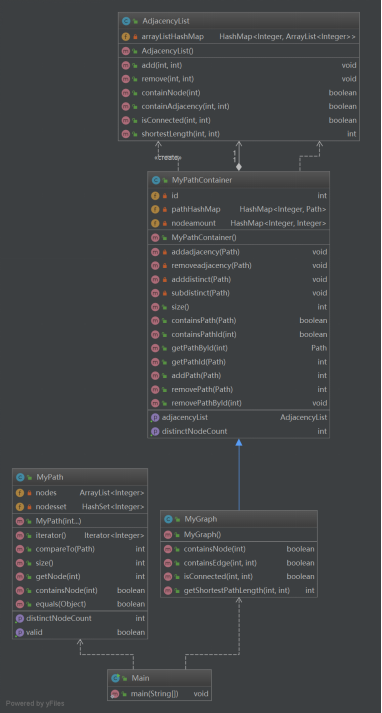Select the MyPathContainer() constructor
382x713 pixels.
238,237
